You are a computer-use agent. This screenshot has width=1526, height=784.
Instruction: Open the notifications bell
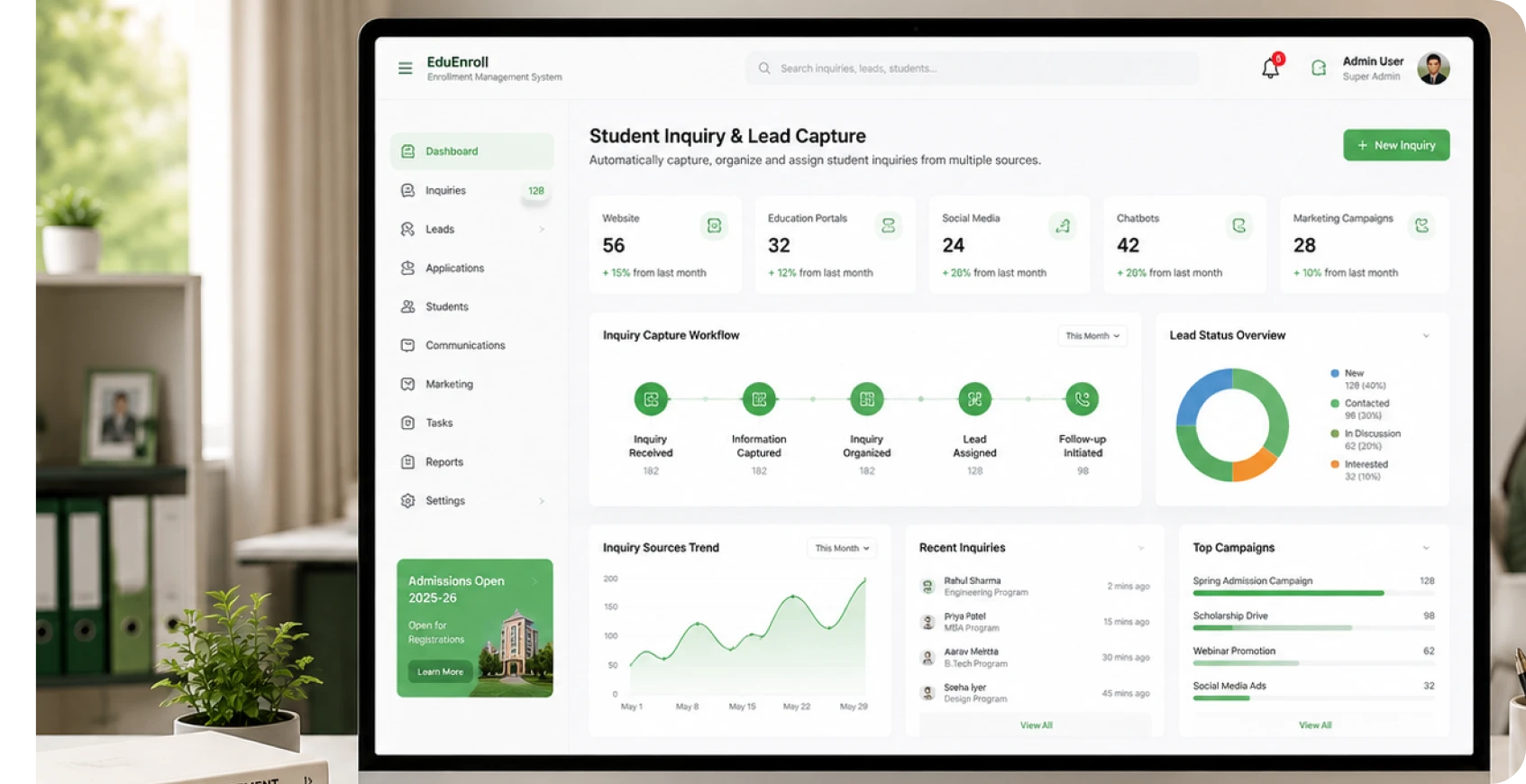(x=1271, y=68)
